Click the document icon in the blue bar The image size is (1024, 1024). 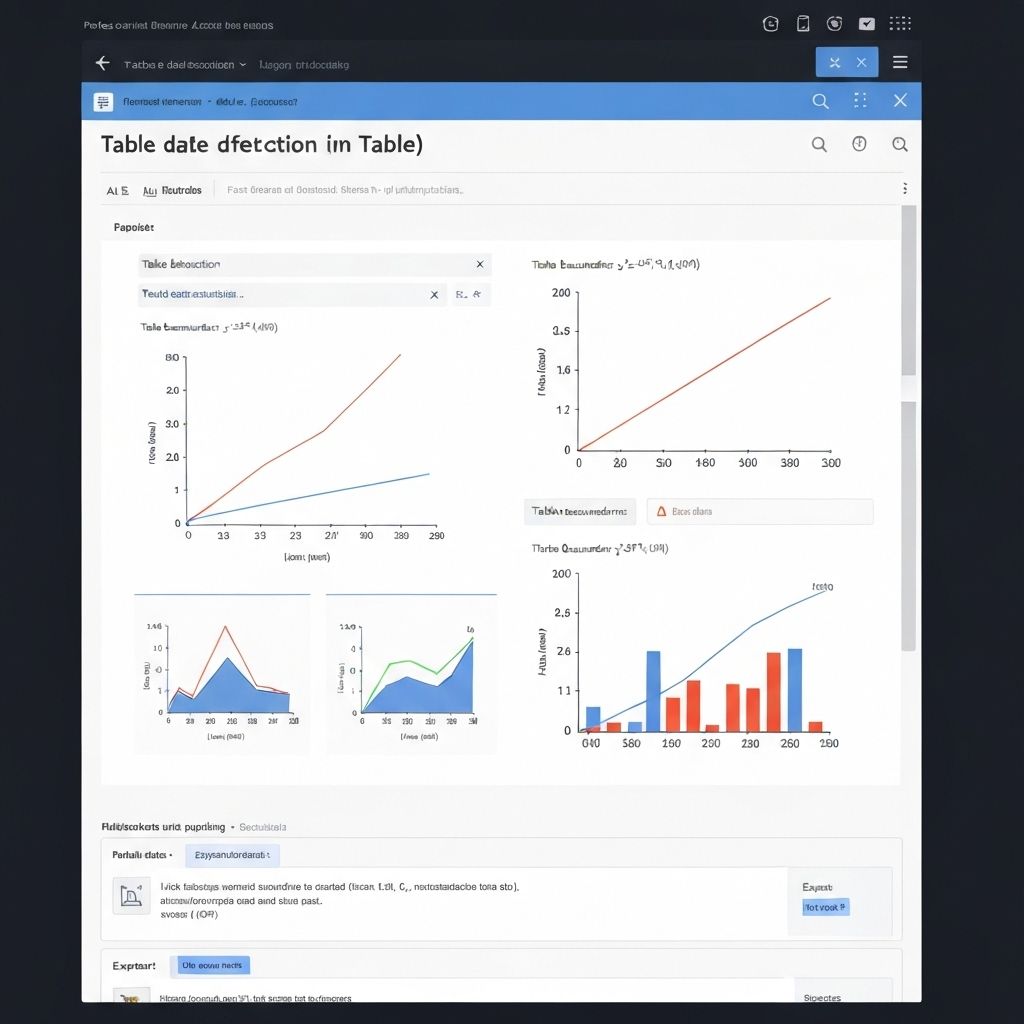103,102
